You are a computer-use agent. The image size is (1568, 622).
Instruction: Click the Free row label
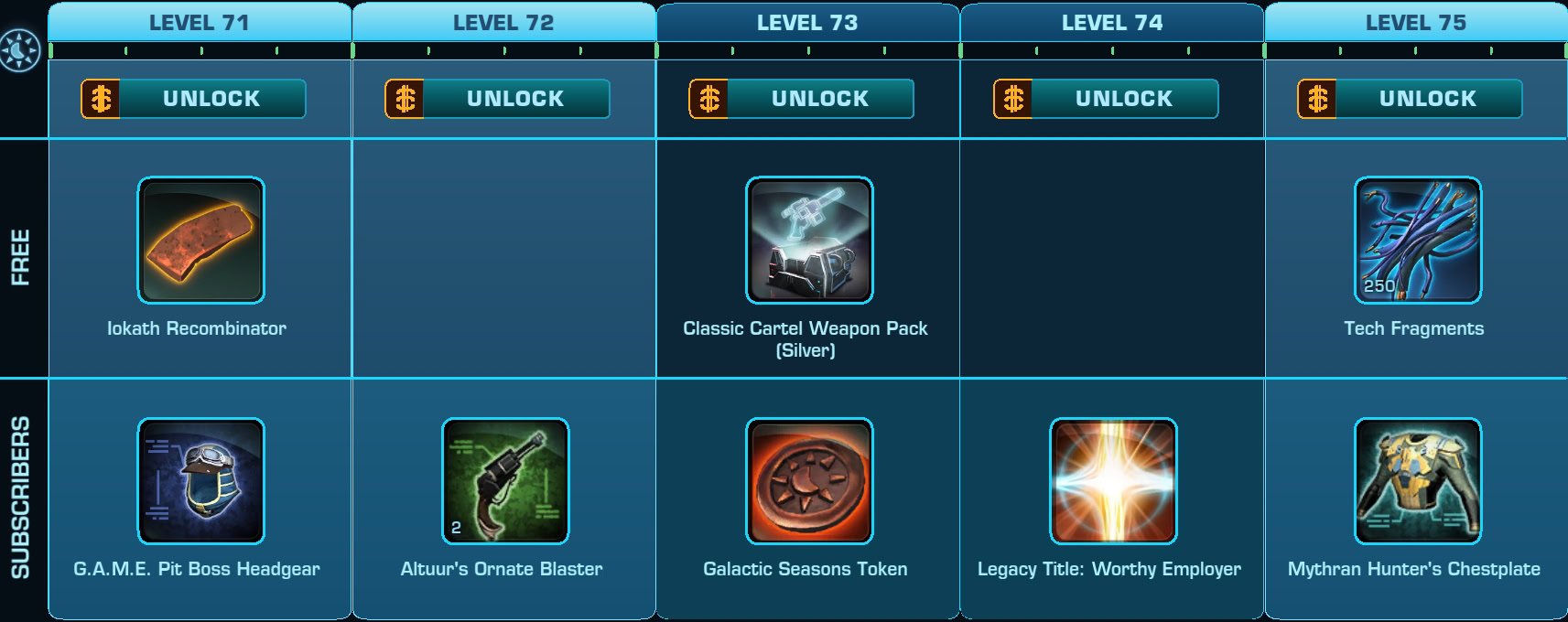point(20,257)
